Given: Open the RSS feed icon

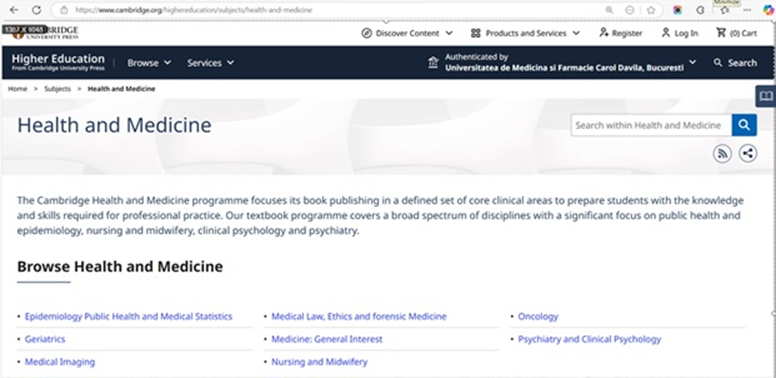Looking at the screenshot, I should coord(723,153).
